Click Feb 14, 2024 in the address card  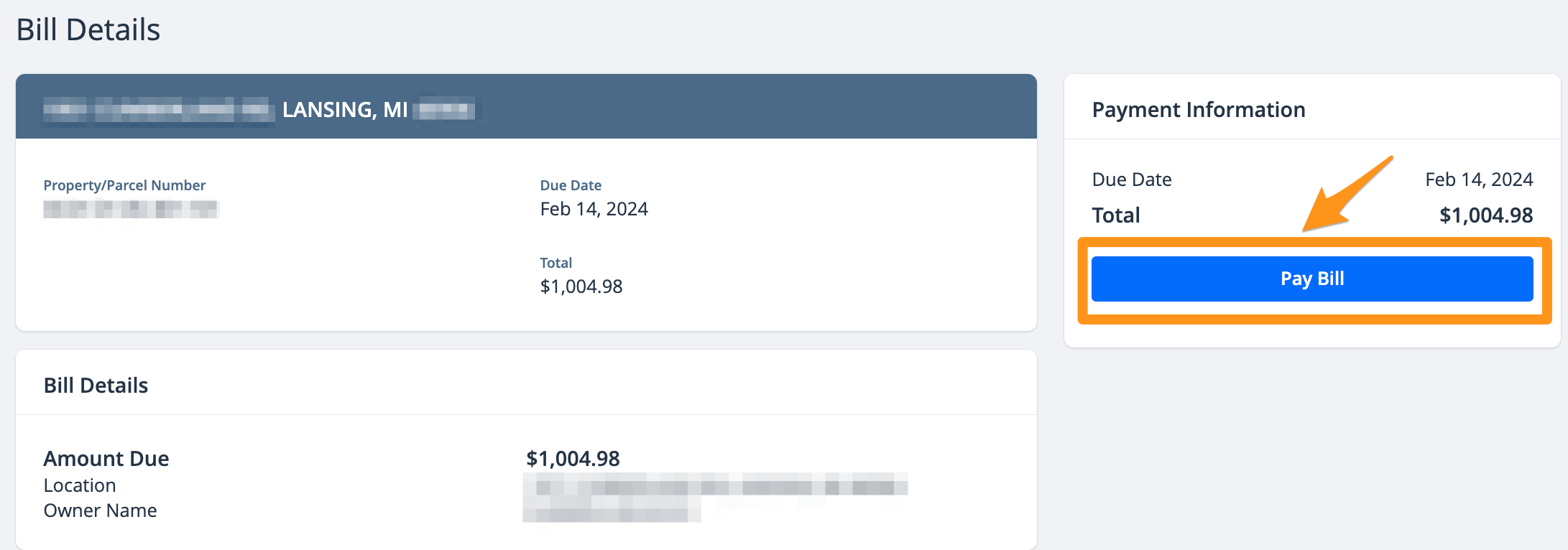(x=594, y=209)
